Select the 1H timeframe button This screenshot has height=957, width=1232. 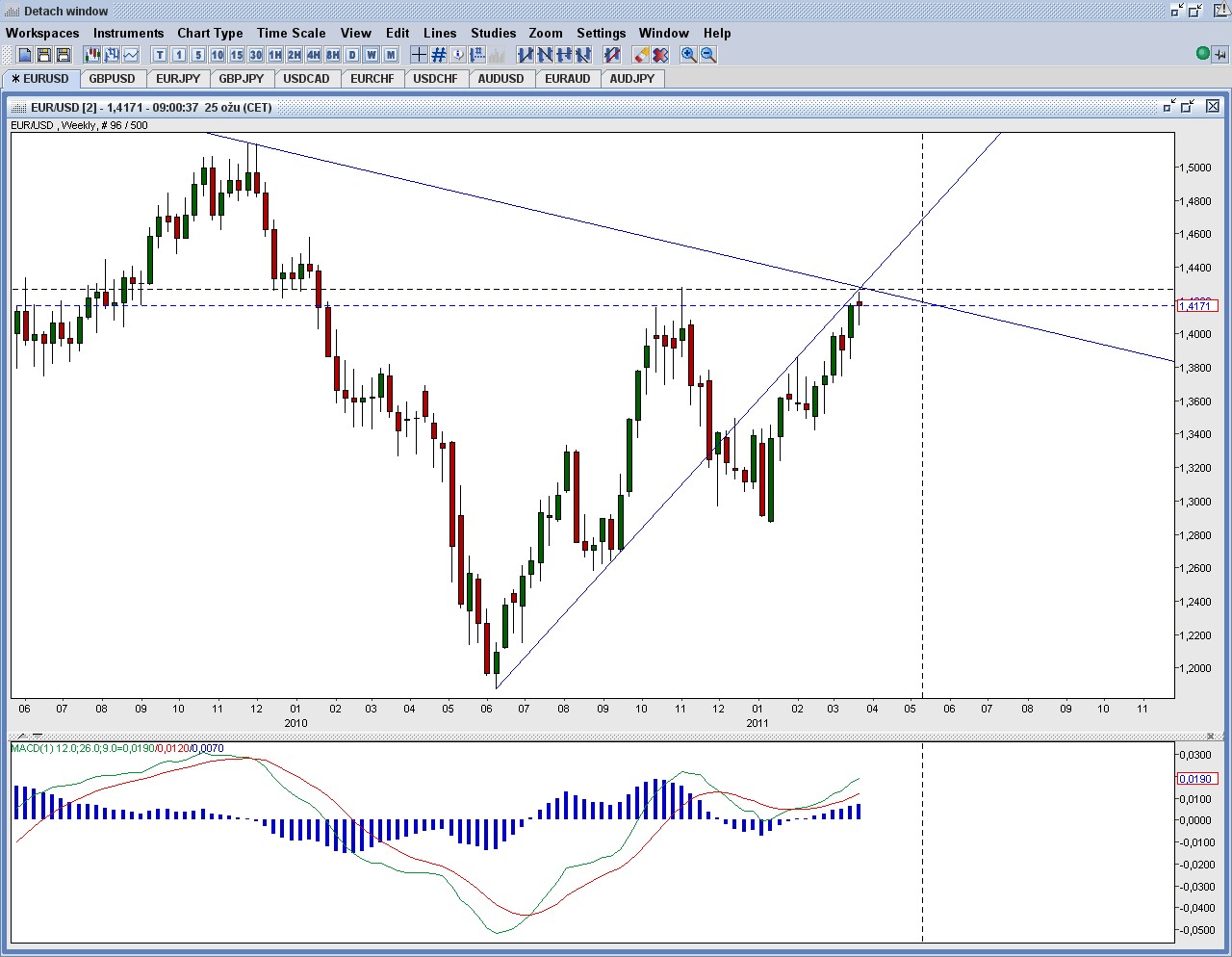(275, 55)
